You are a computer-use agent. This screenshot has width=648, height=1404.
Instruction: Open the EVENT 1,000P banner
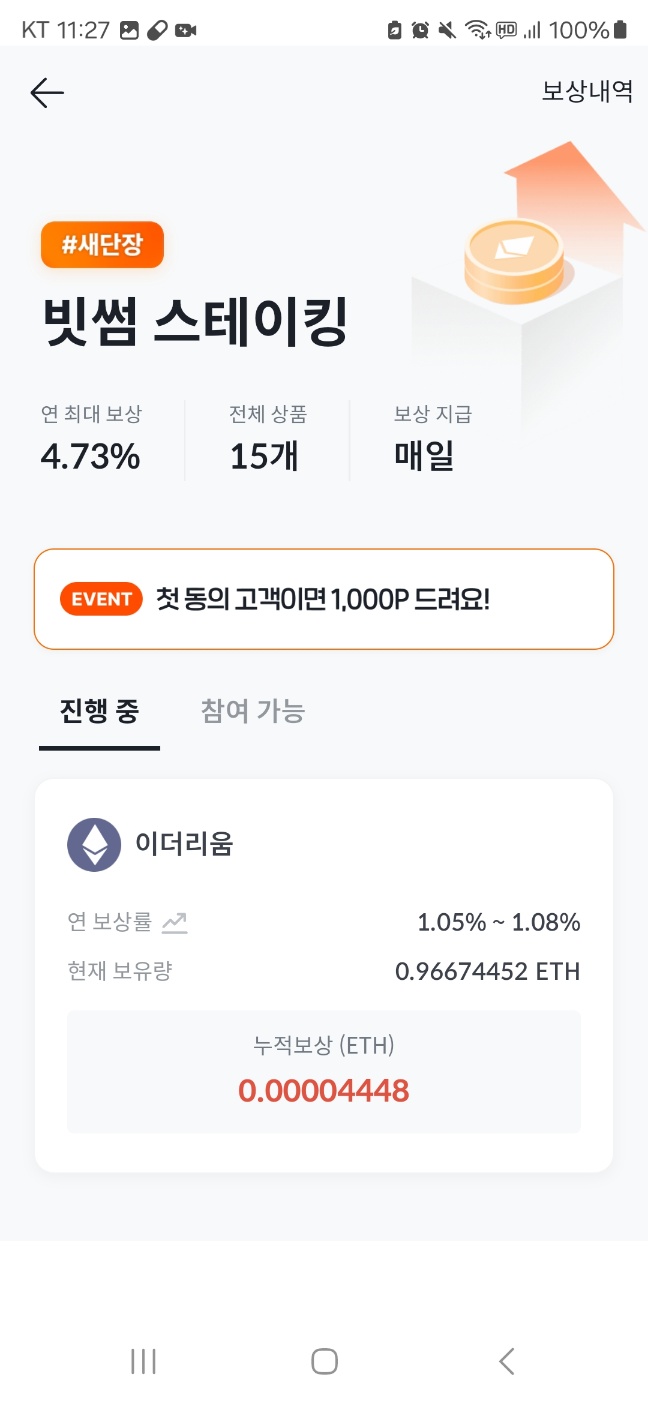click(x=324, y=599)
